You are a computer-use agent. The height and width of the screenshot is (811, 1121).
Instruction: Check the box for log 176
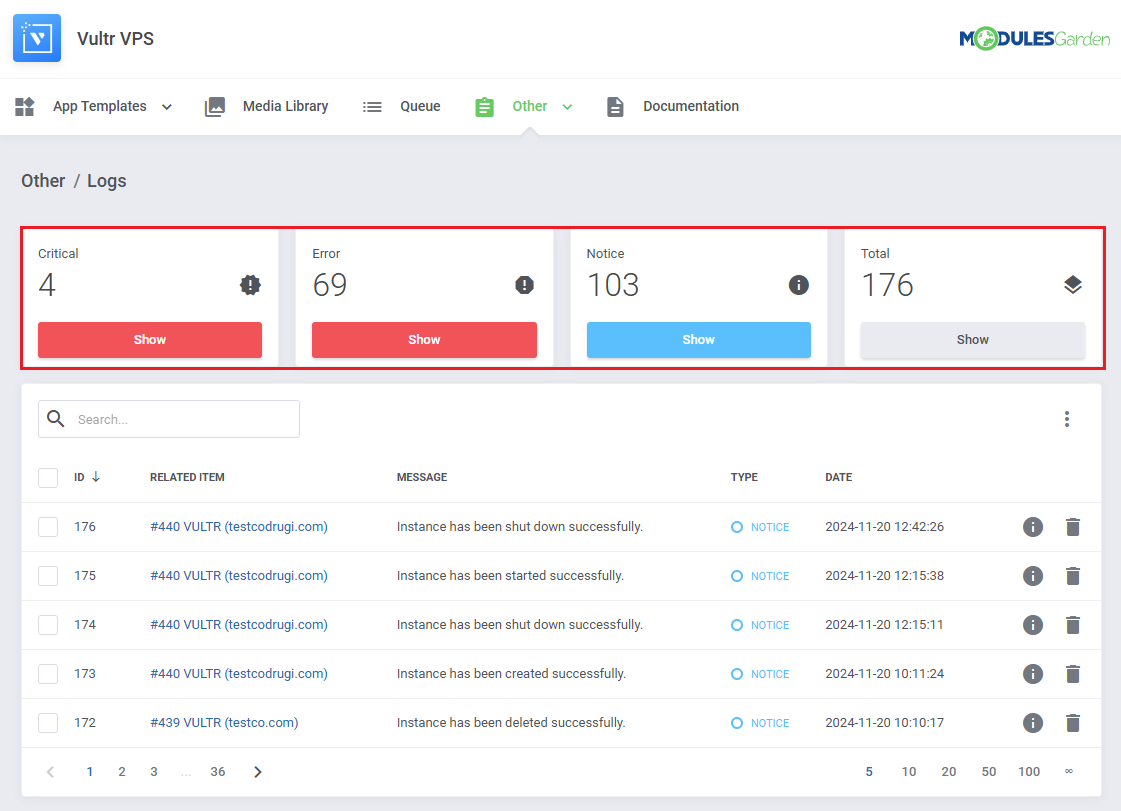(48, 527)
